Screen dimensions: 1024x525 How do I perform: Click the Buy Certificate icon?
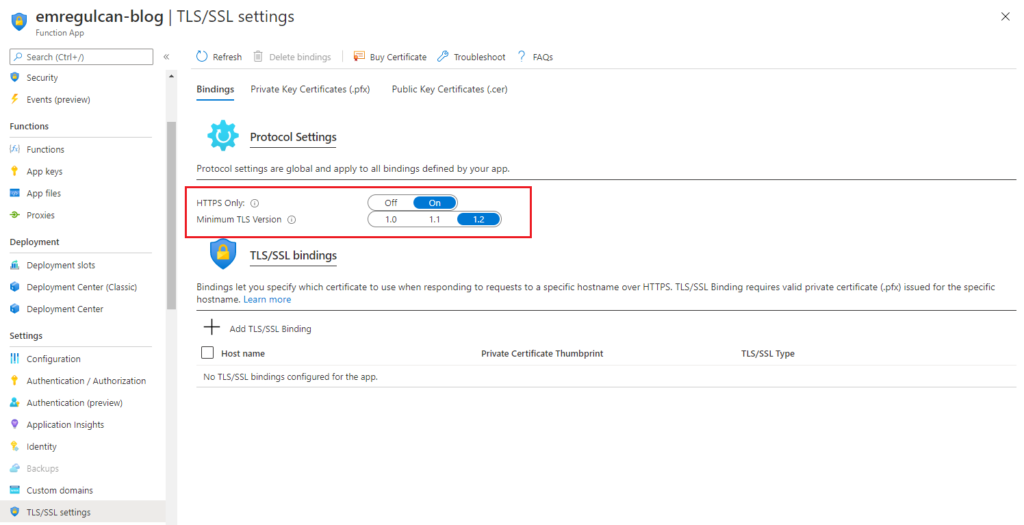(x=359, y=57)
